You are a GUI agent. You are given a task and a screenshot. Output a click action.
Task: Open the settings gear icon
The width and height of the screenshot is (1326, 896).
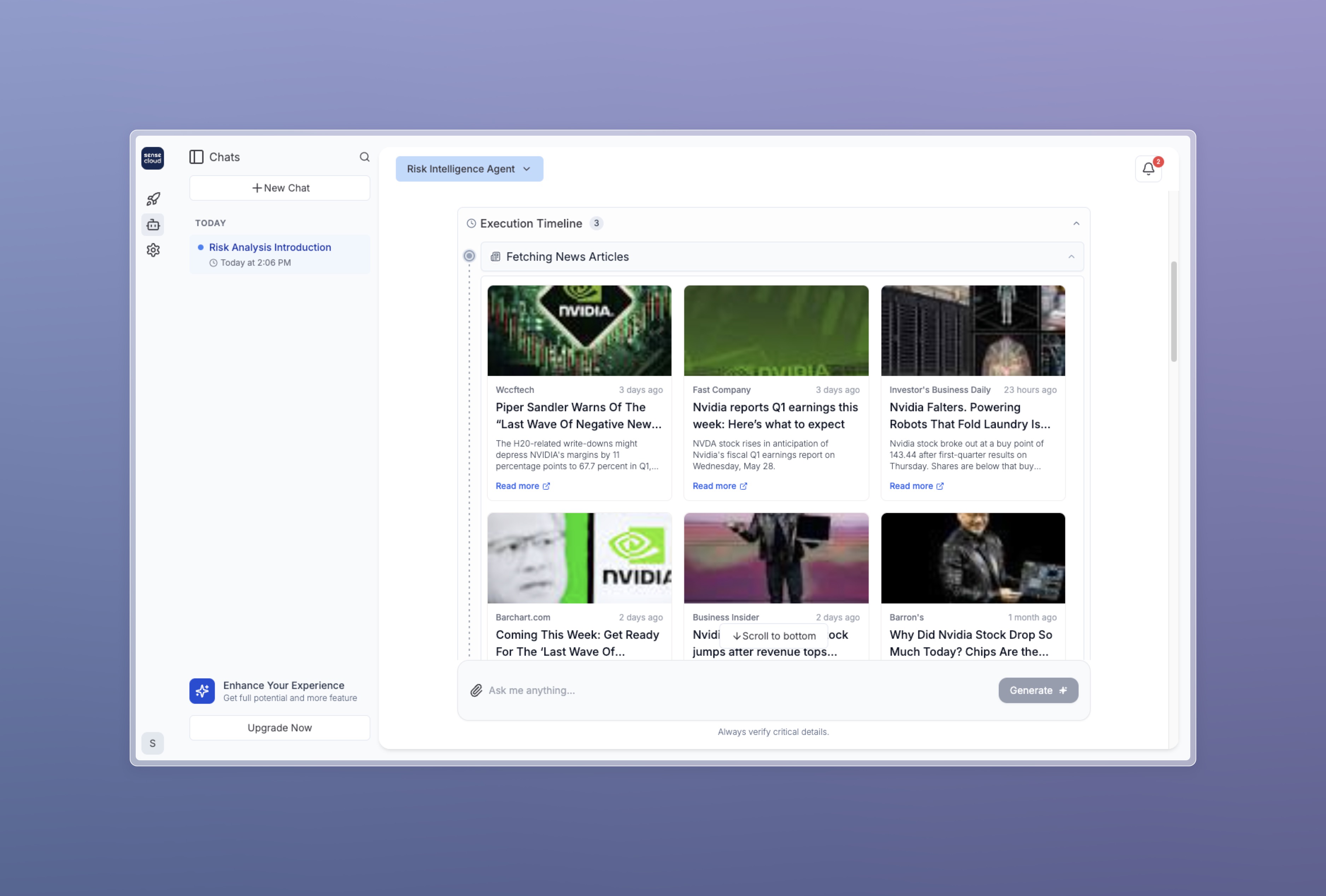click(153, 250)
